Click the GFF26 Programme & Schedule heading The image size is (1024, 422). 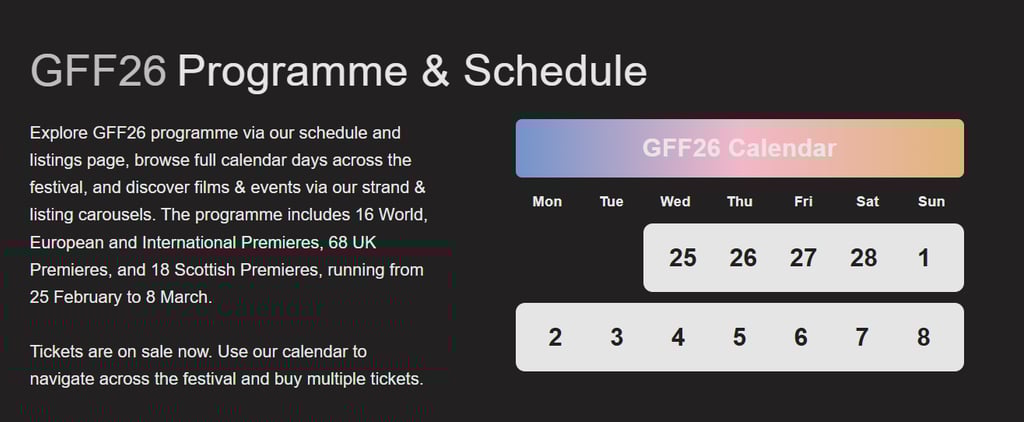338,72
